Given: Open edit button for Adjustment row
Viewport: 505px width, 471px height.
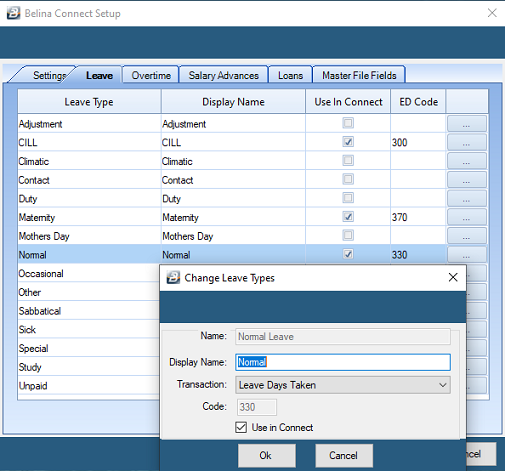Looking at the screenshot, I should (x=467, y=124).
